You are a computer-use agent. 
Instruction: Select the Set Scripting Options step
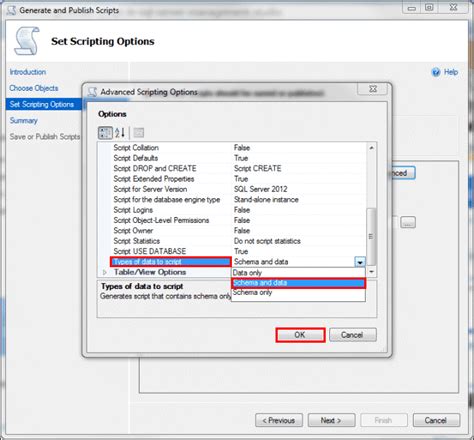coord(44,104)
